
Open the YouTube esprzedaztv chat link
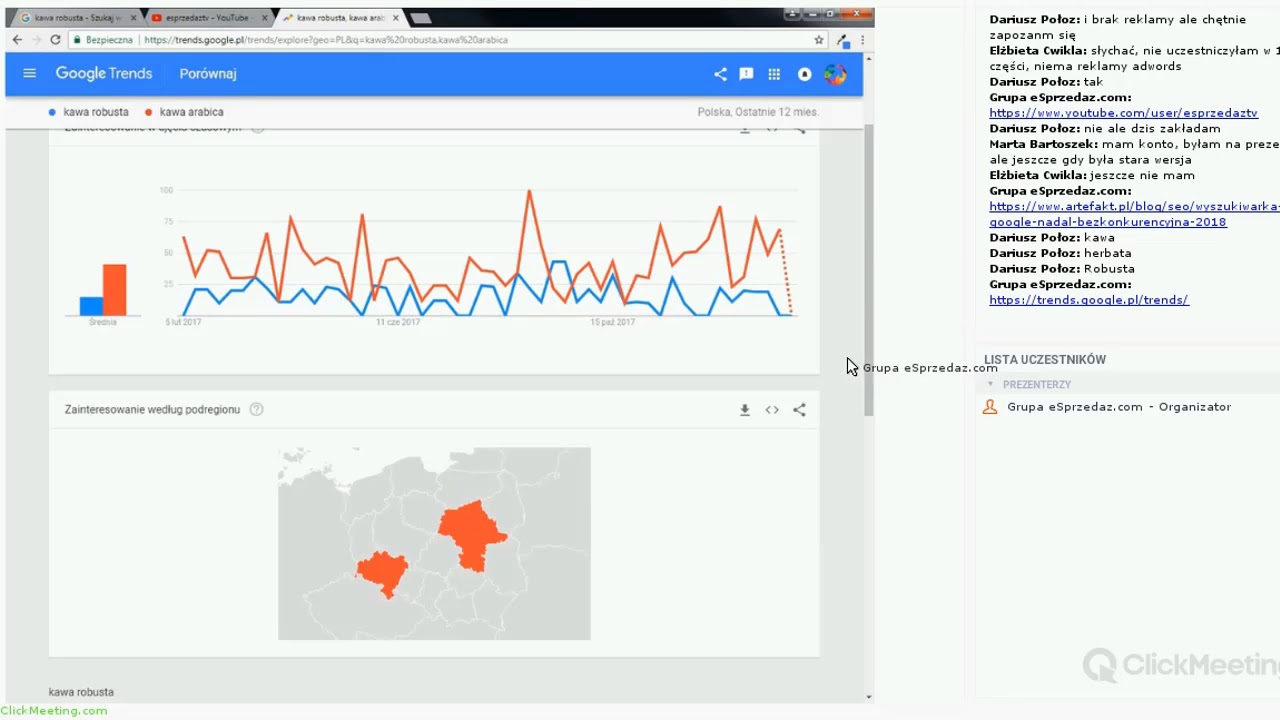(1123, 113)
